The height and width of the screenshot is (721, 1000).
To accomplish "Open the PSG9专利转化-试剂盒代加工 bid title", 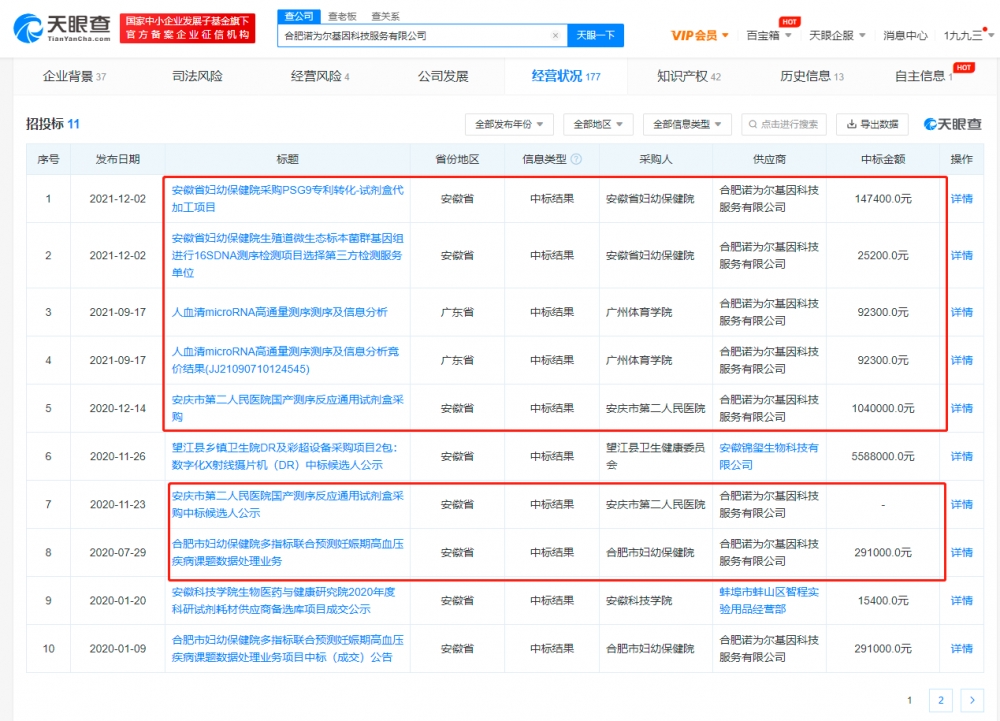I will click(288, 199).
